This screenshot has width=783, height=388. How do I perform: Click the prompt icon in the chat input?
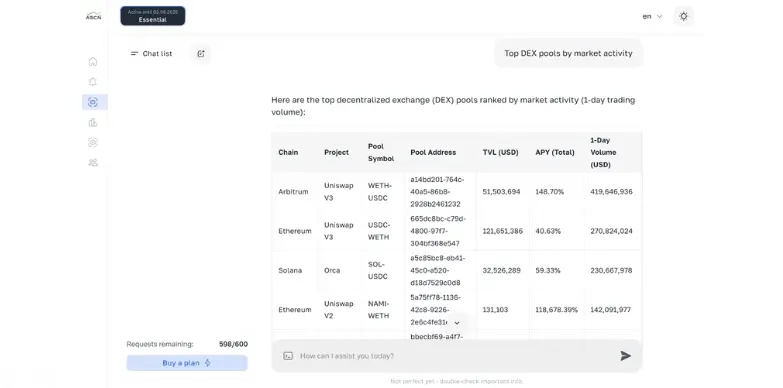[x=288, y=356]
